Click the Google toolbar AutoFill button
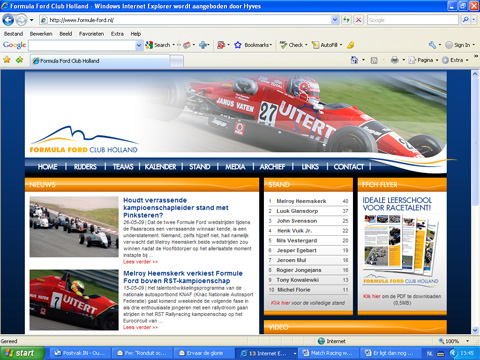 pos(327,45)
